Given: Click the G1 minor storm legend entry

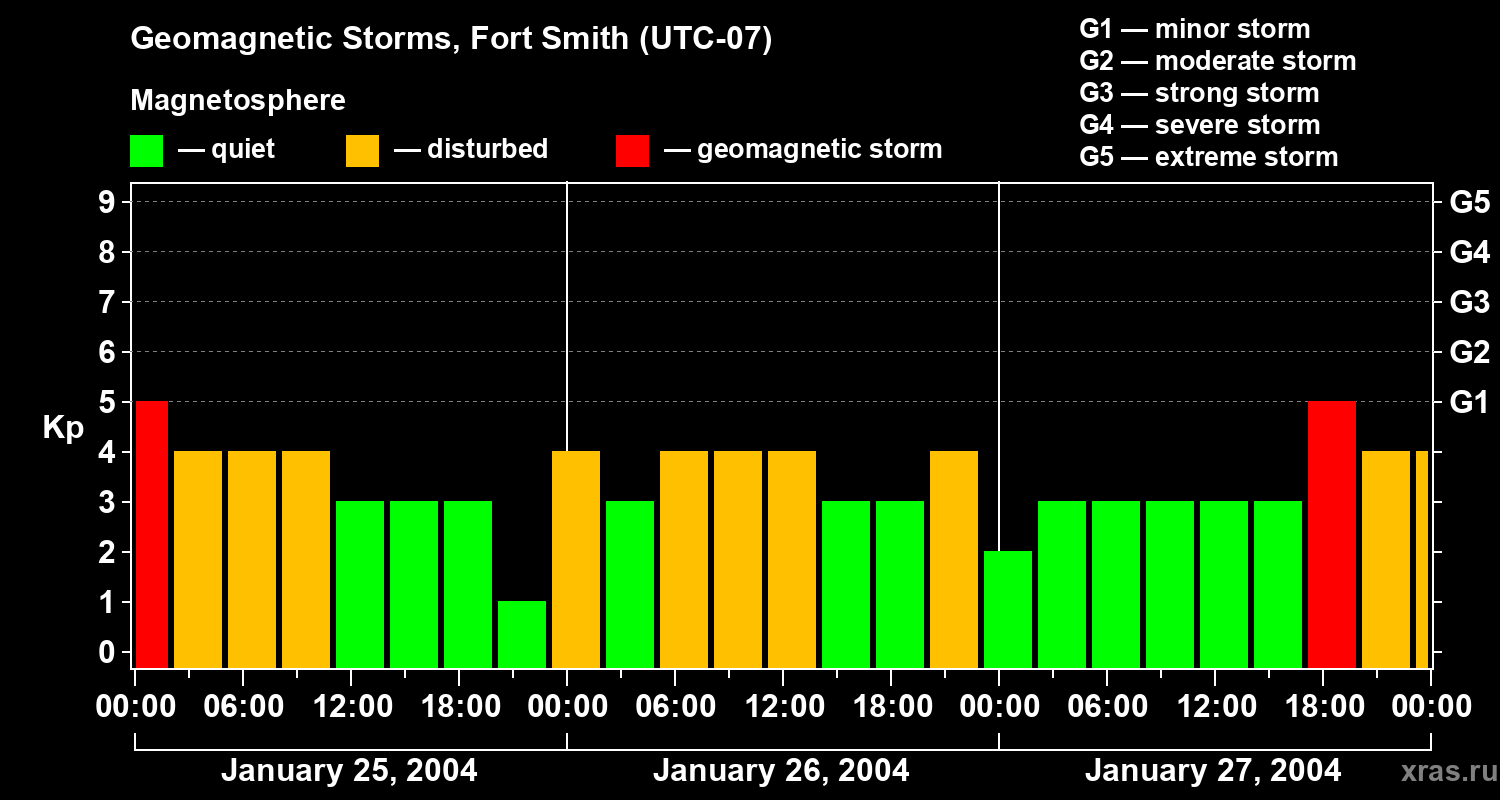Looking at the screenshot, I should click(1194, 29).
